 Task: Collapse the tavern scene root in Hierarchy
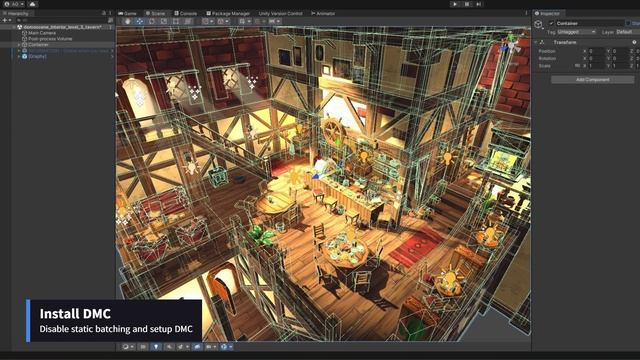[x=14, y=27]
